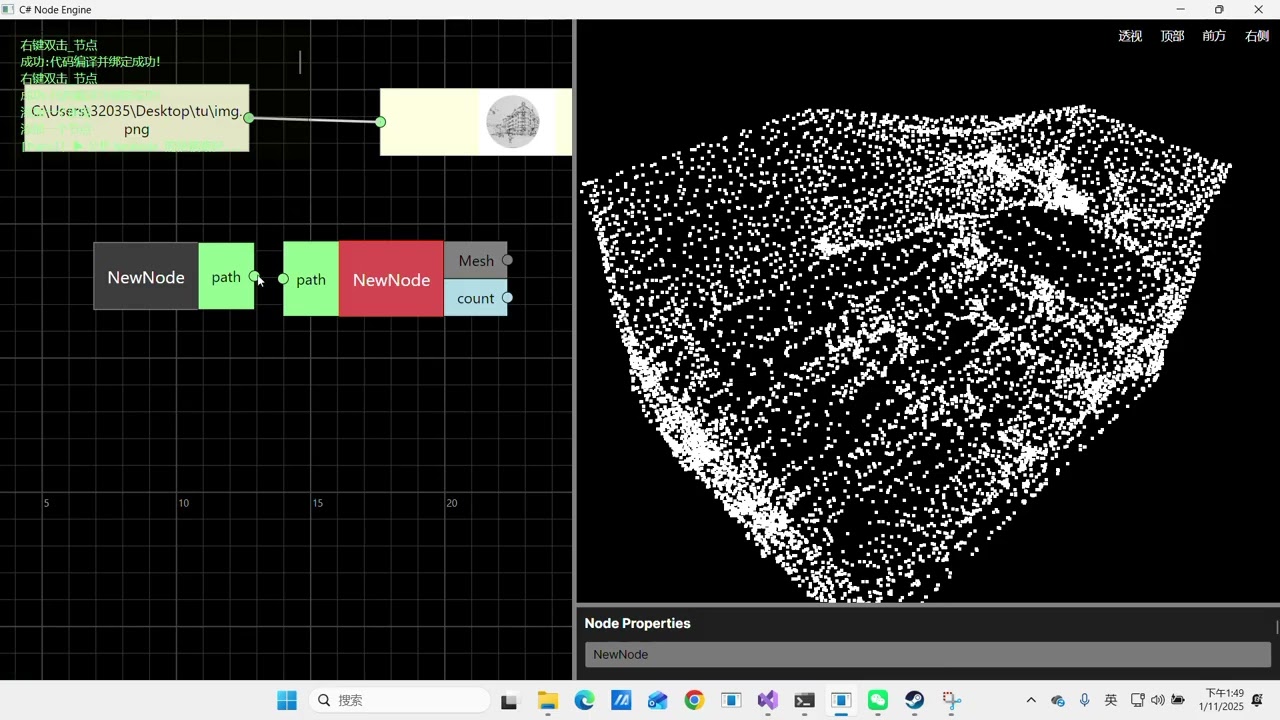Select the red NewNode block
This screenshot has height=720, width=1280.
pyautogui.click(x=391, y=279)
